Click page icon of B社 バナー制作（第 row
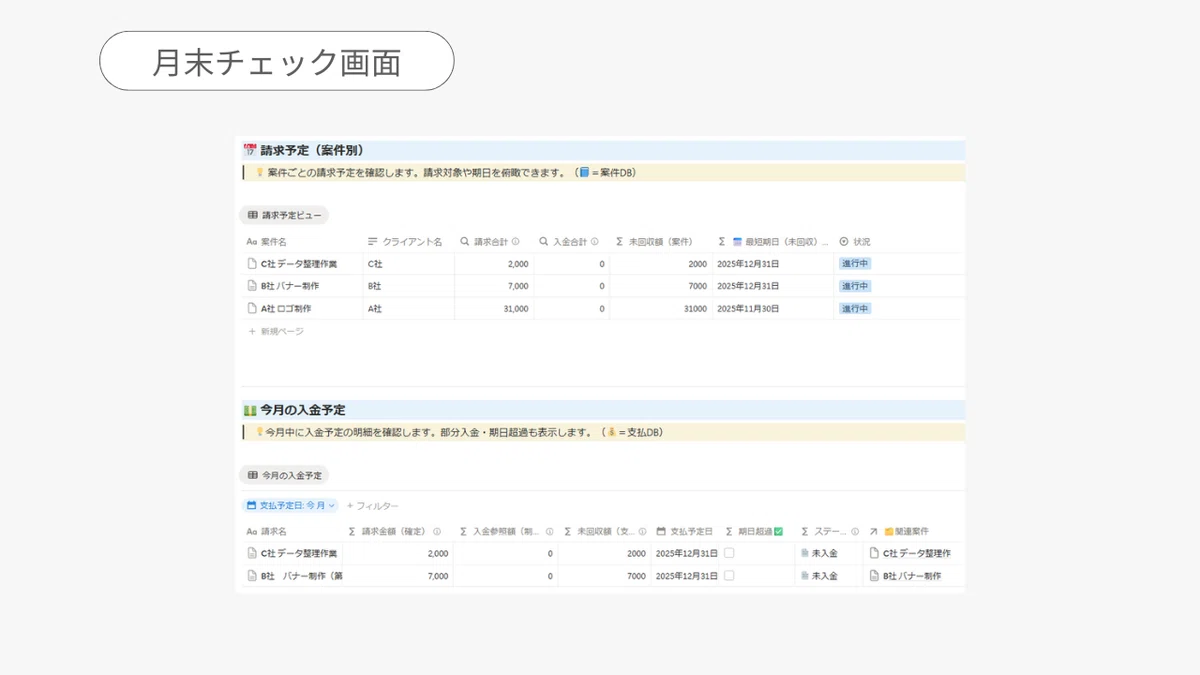The width and height of the screenshot is (1200, 675). pyautogui.click(x=252, y=576)
